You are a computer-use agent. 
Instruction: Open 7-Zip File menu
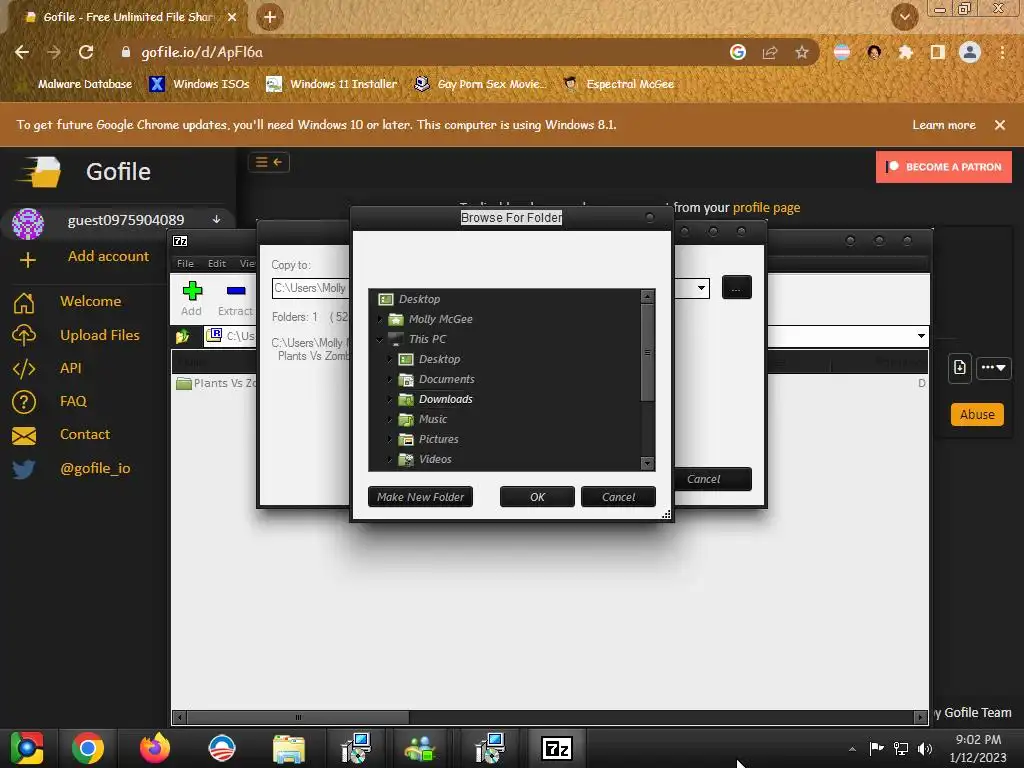pyautogui.click(x=185, y=263)
